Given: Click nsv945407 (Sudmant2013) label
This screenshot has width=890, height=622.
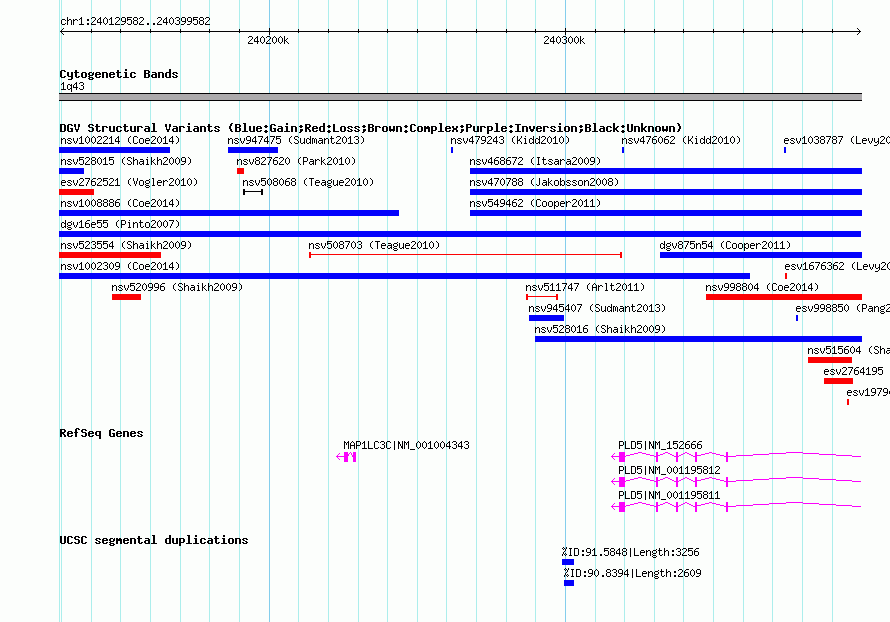Looking at the screenshot, I should click(597, 308).
